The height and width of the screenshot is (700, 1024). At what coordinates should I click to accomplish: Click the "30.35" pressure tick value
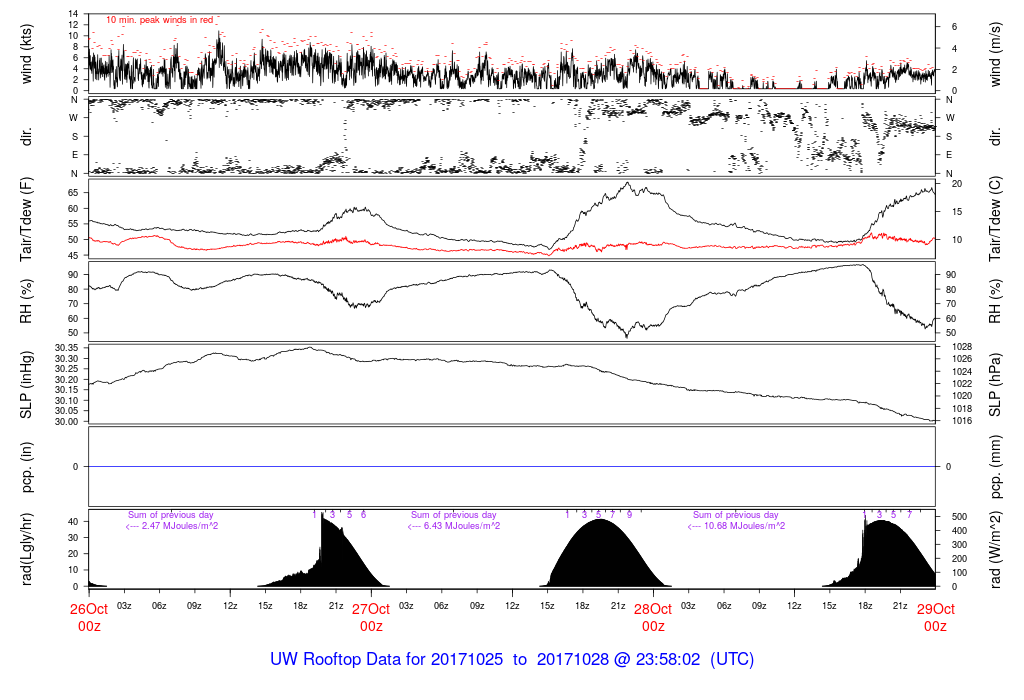[x=67, y=348]
